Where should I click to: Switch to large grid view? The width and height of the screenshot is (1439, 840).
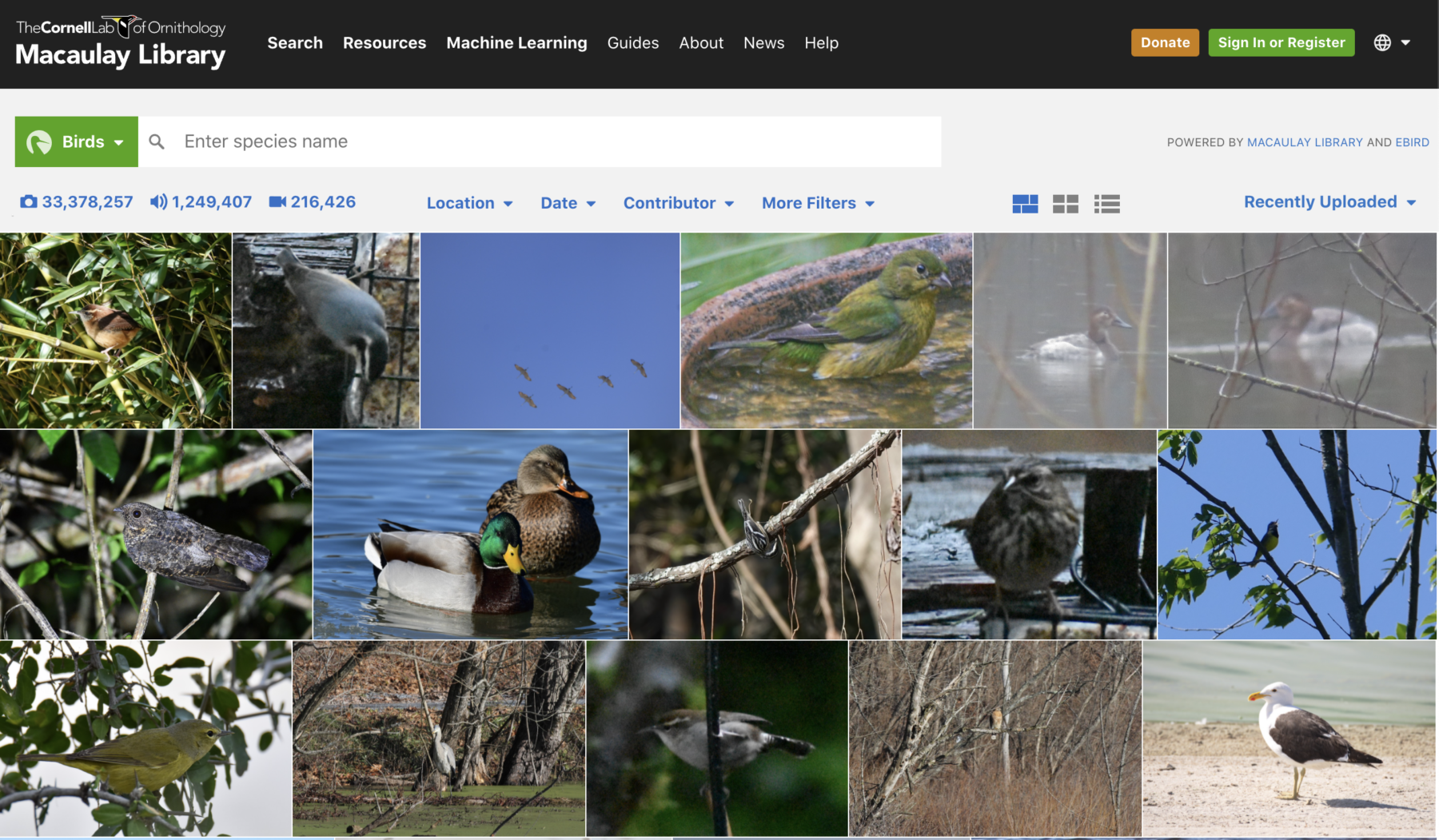[1025, 204]
